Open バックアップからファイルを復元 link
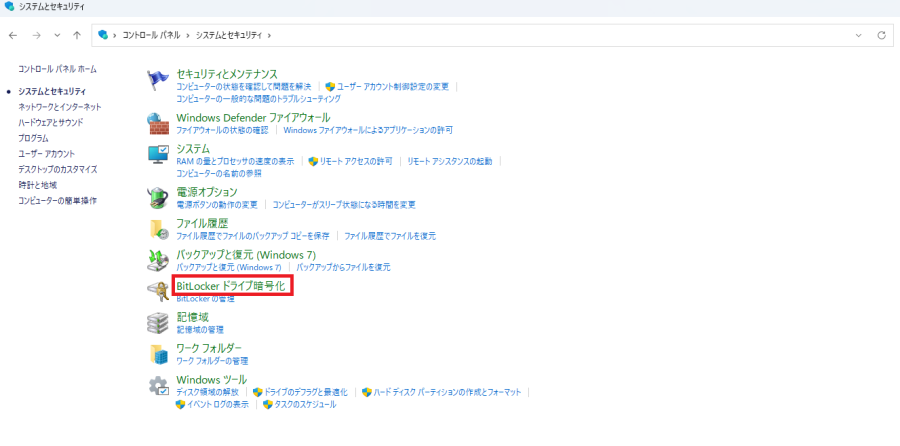This screenshot has width=900, height=446. coord(343,267)
